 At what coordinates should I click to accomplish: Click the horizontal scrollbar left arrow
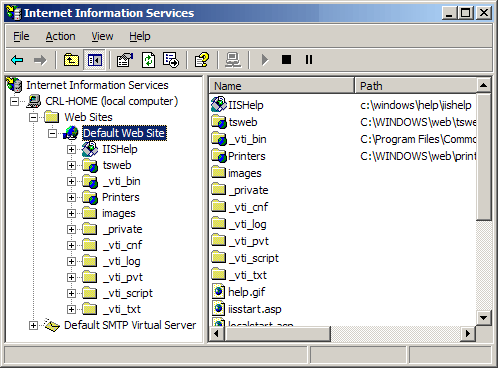click(x=217, y=333)
